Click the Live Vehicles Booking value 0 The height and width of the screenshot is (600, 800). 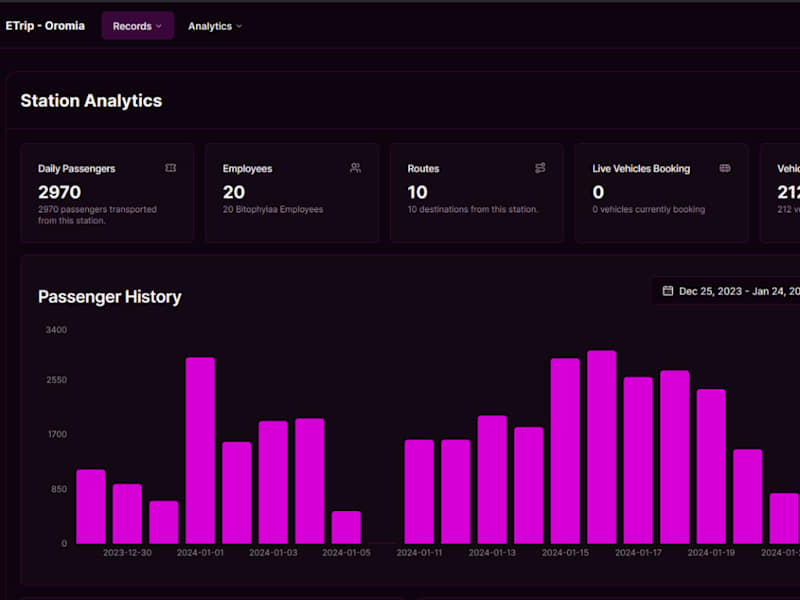point(598,192)
